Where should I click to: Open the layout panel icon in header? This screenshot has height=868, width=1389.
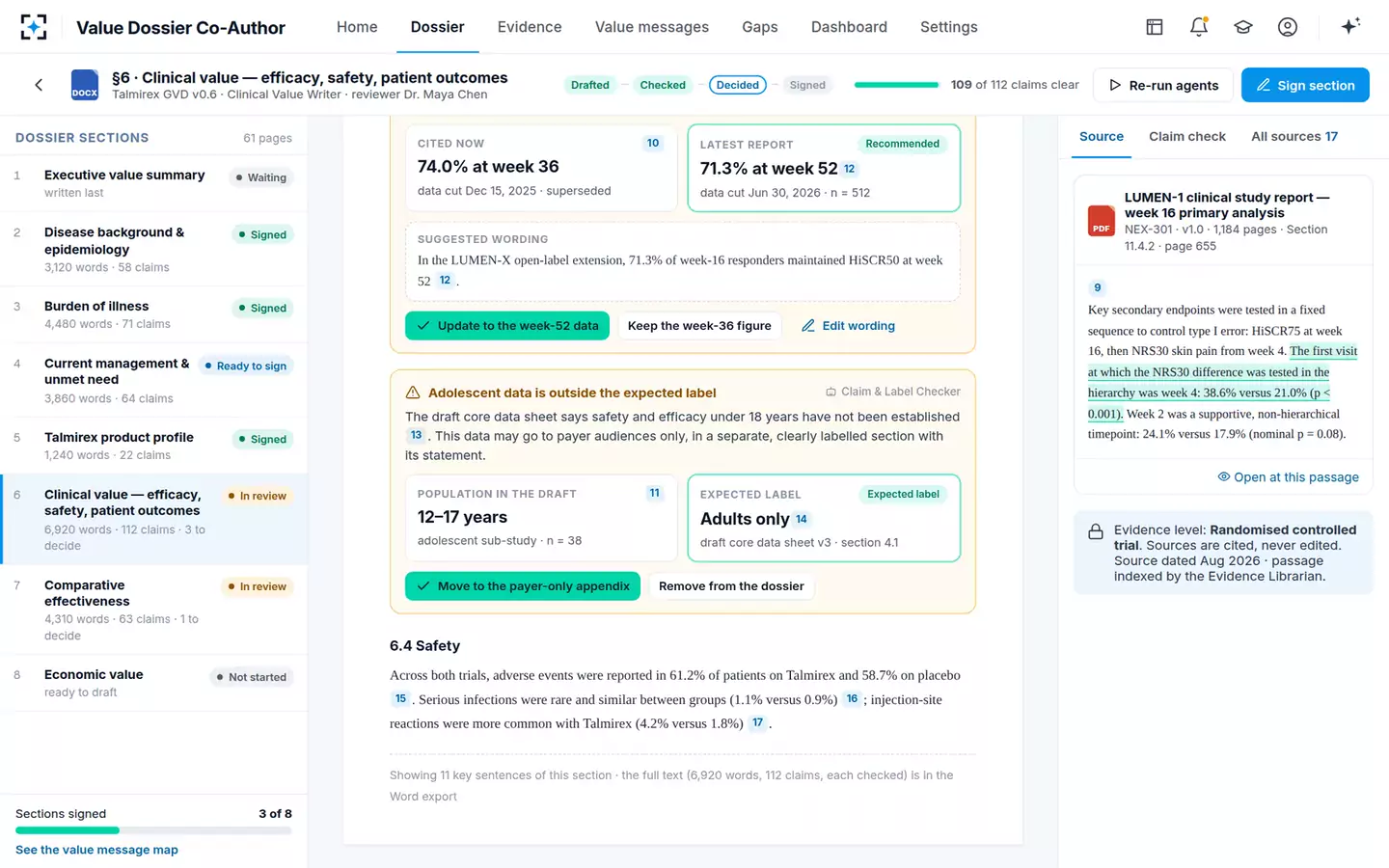click(1155, 27)
